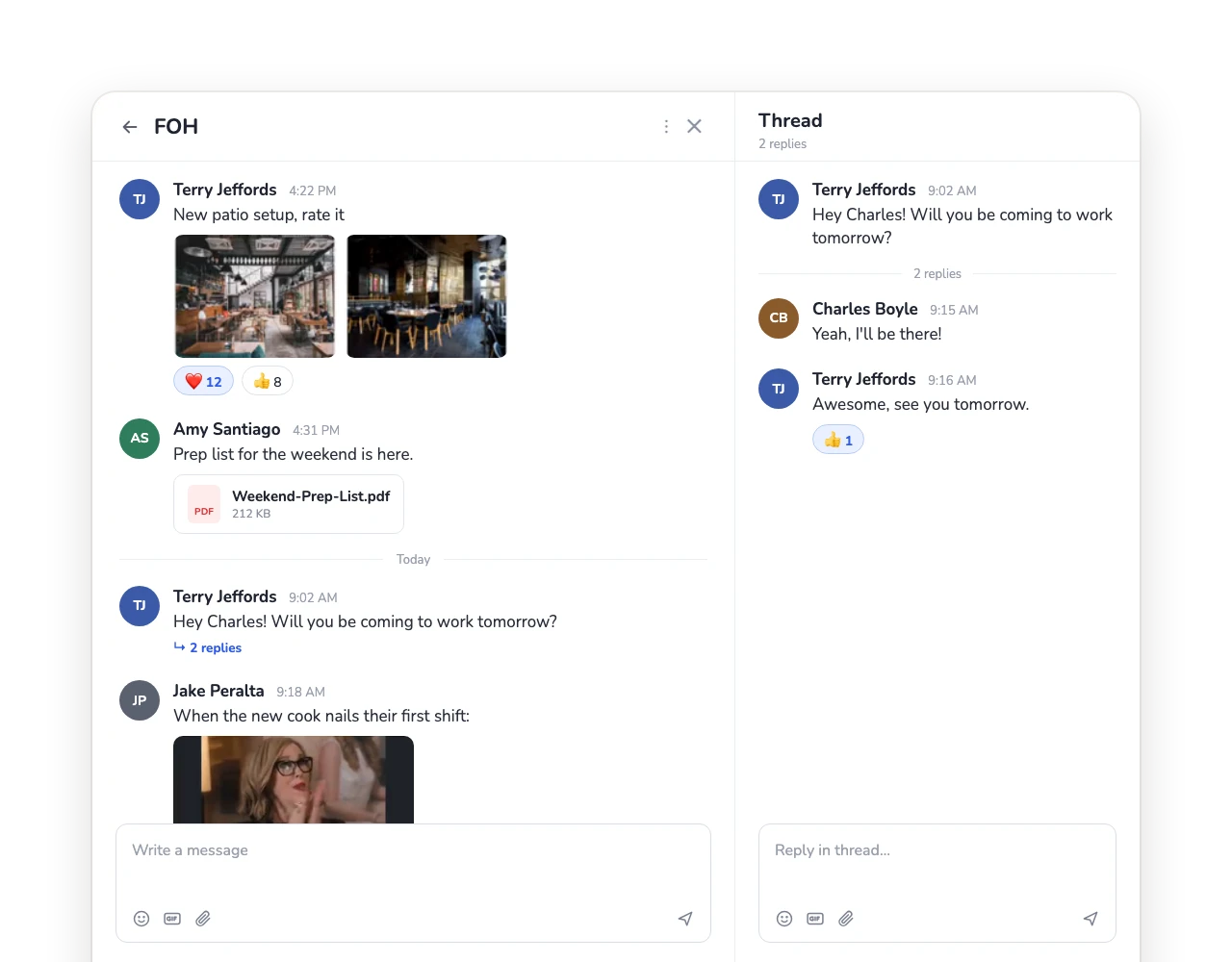This screenshot has height=962, width=1232.
Task: Focus the Reply in thread field
Action: tap(937, 883)
